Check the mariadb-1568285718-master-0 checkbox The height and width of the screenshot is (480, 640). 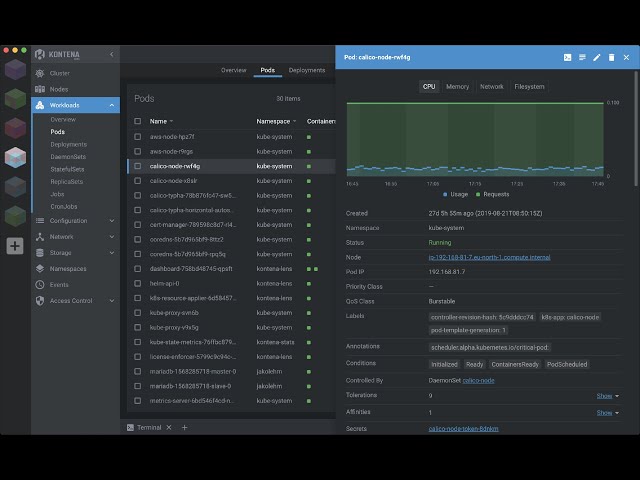pos(138,371)
